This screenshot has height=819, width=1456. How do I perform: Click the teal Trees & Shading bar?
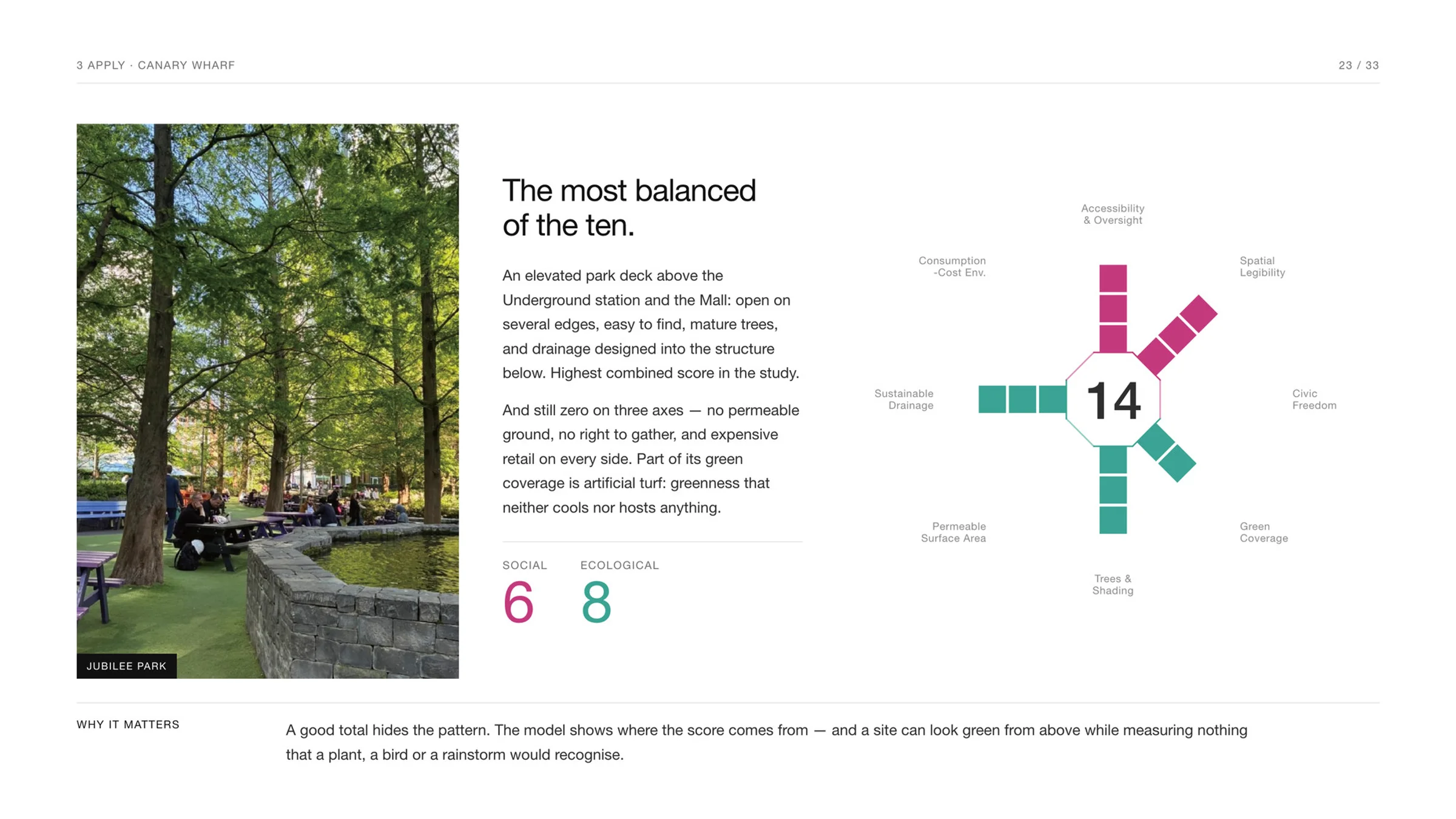pos(1113,490)
